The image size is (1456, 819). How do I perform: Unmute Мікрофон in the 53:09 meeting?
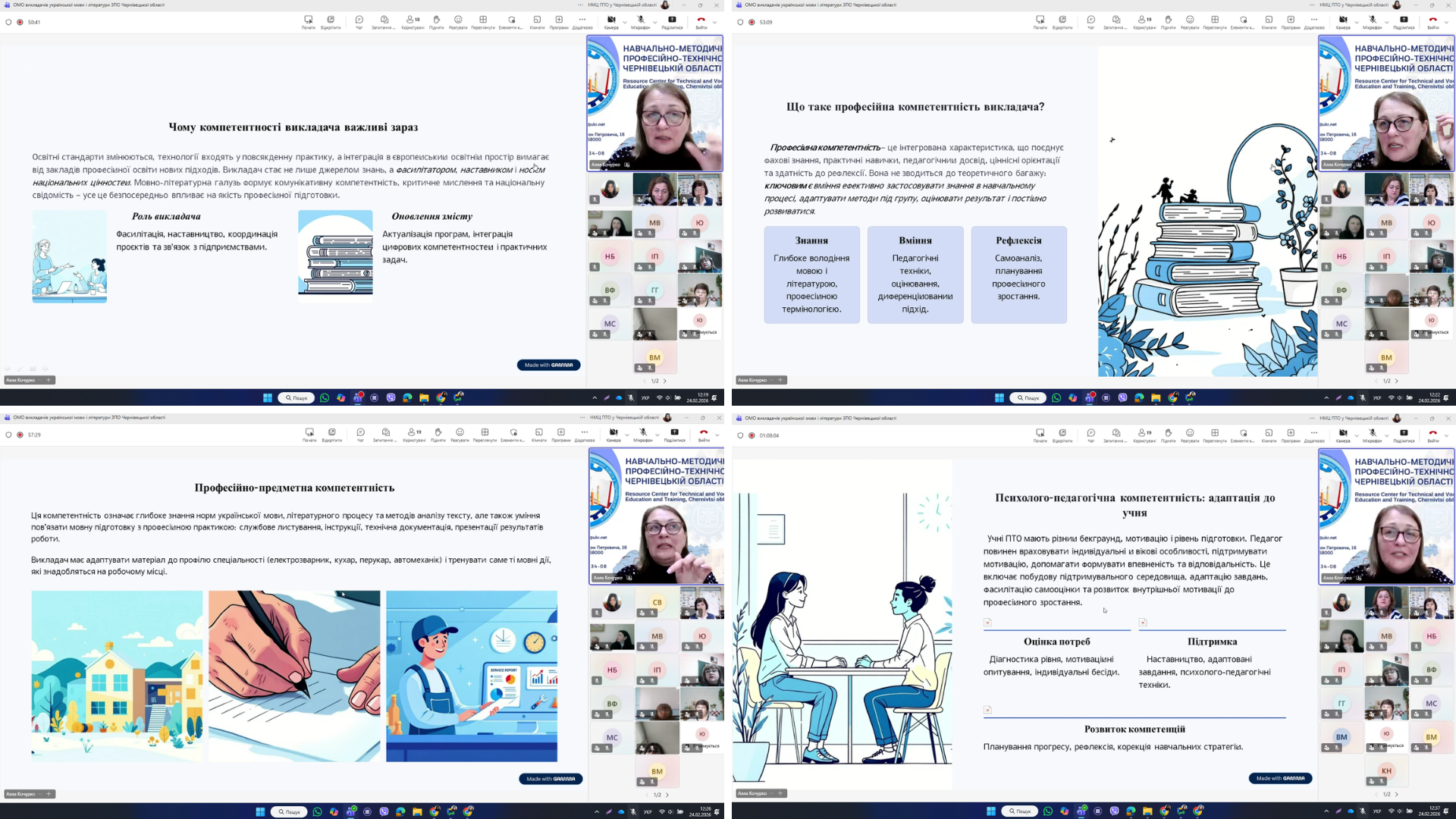coord(1372,20)
